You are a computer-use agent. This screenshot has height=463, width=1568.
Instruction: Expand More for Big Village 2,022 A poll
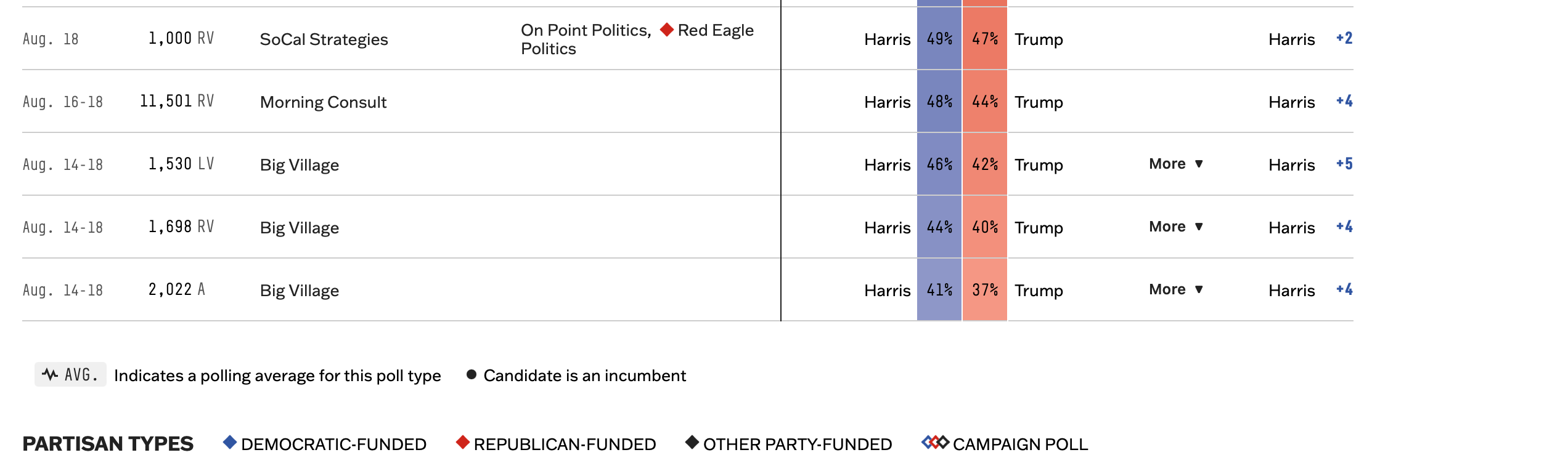tap(1176, 289)
